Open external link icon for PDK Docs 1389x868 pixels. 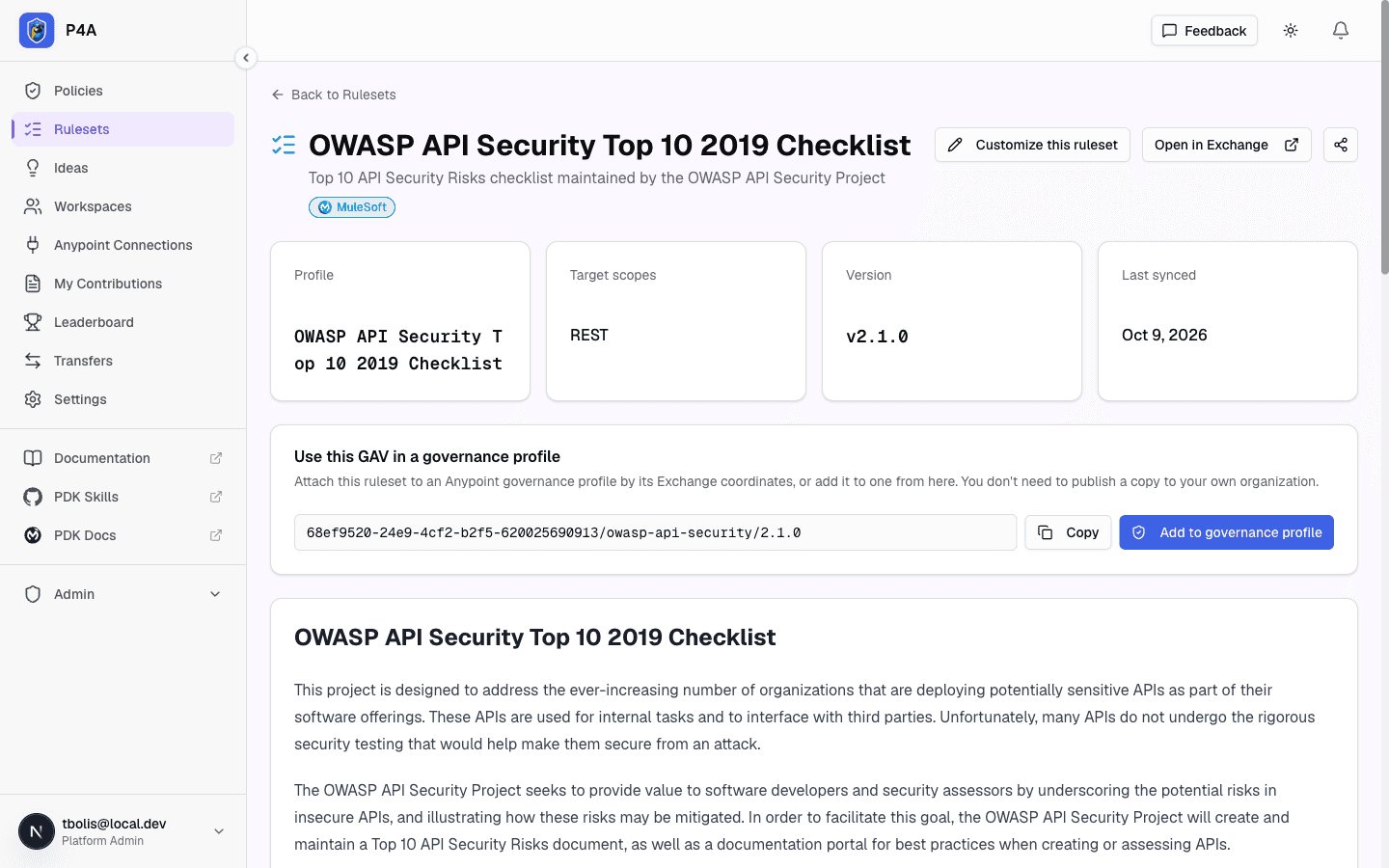[216, 535]
